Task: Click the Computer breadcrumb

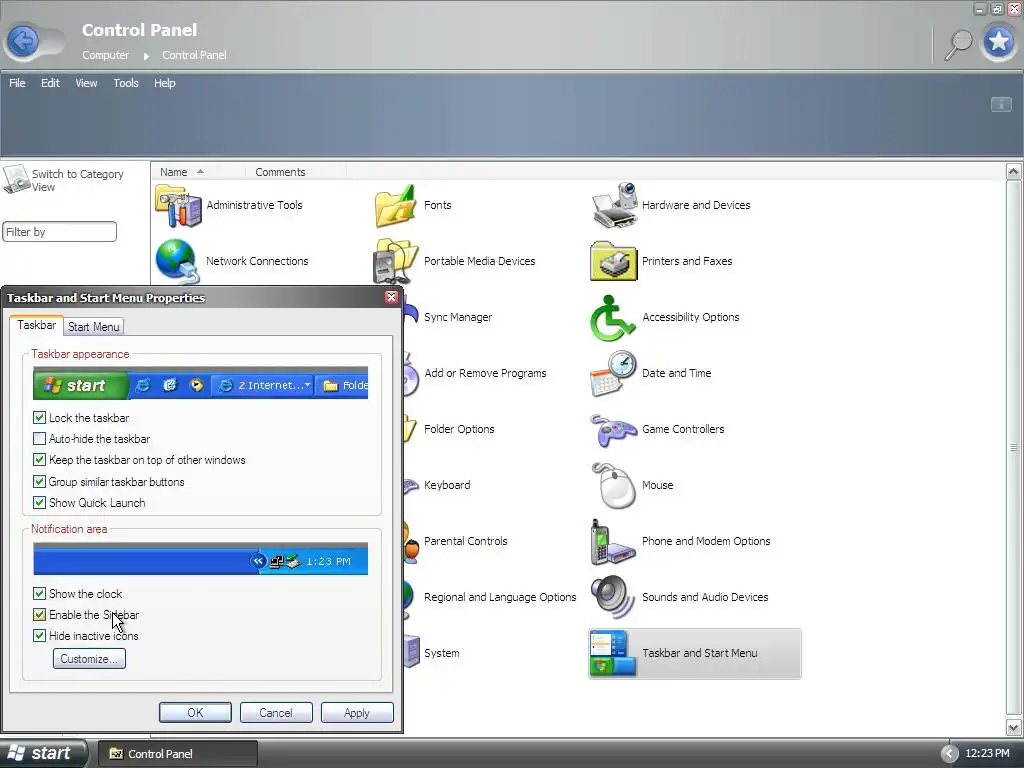Action: point(105,56)
